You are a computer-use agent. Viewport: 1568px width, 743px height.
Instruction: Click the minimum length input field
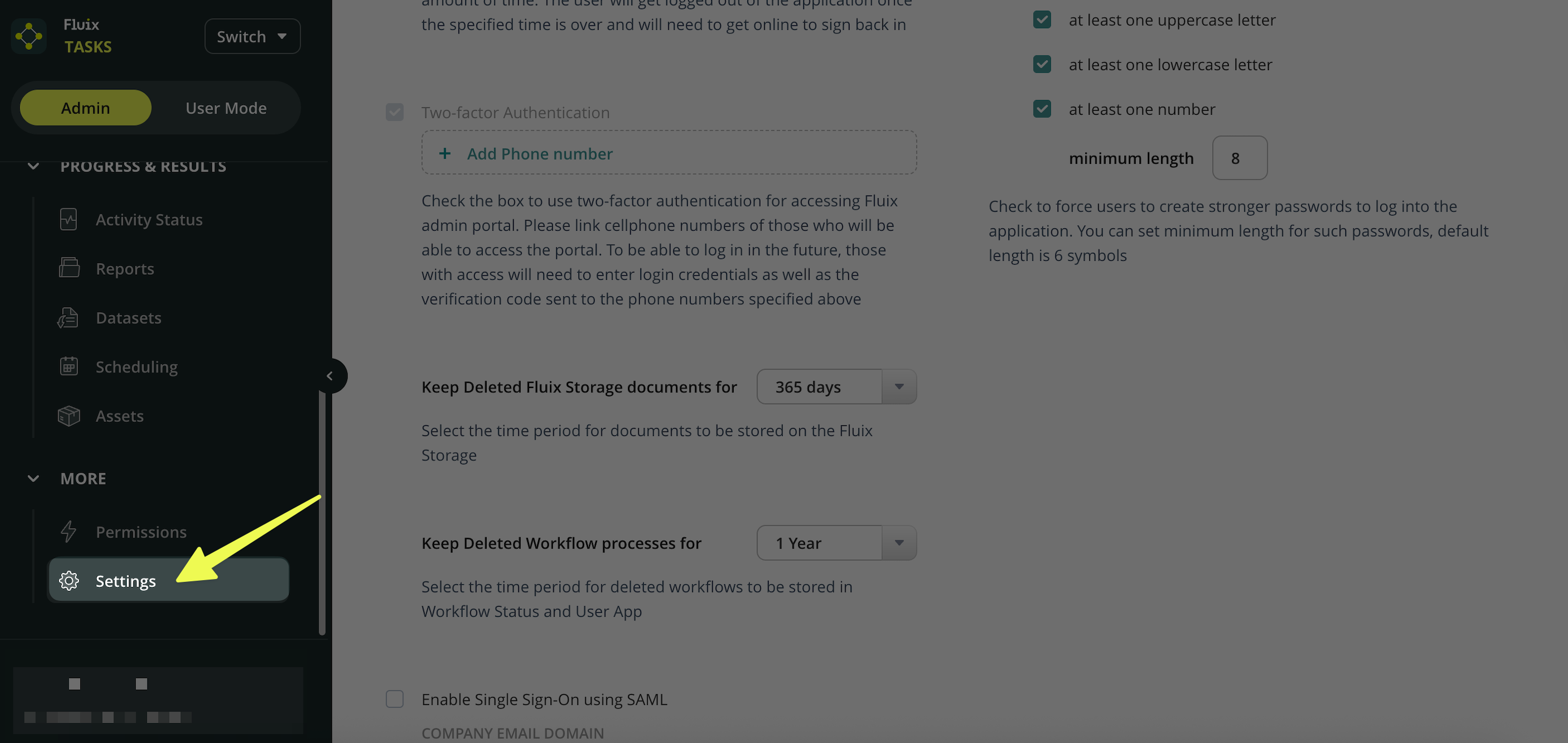1239,158
